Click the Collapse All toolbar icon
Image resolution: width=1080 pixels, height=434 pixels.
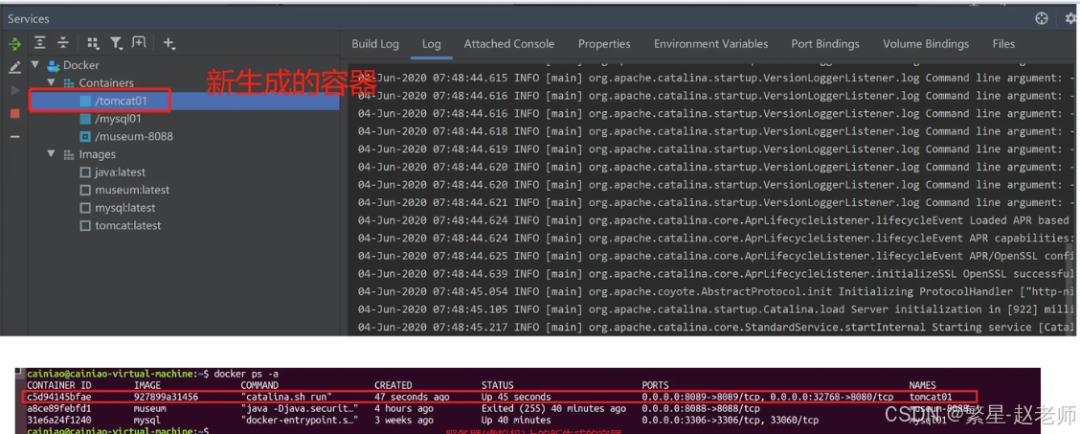pyautogui.click(x=63, y=43)
